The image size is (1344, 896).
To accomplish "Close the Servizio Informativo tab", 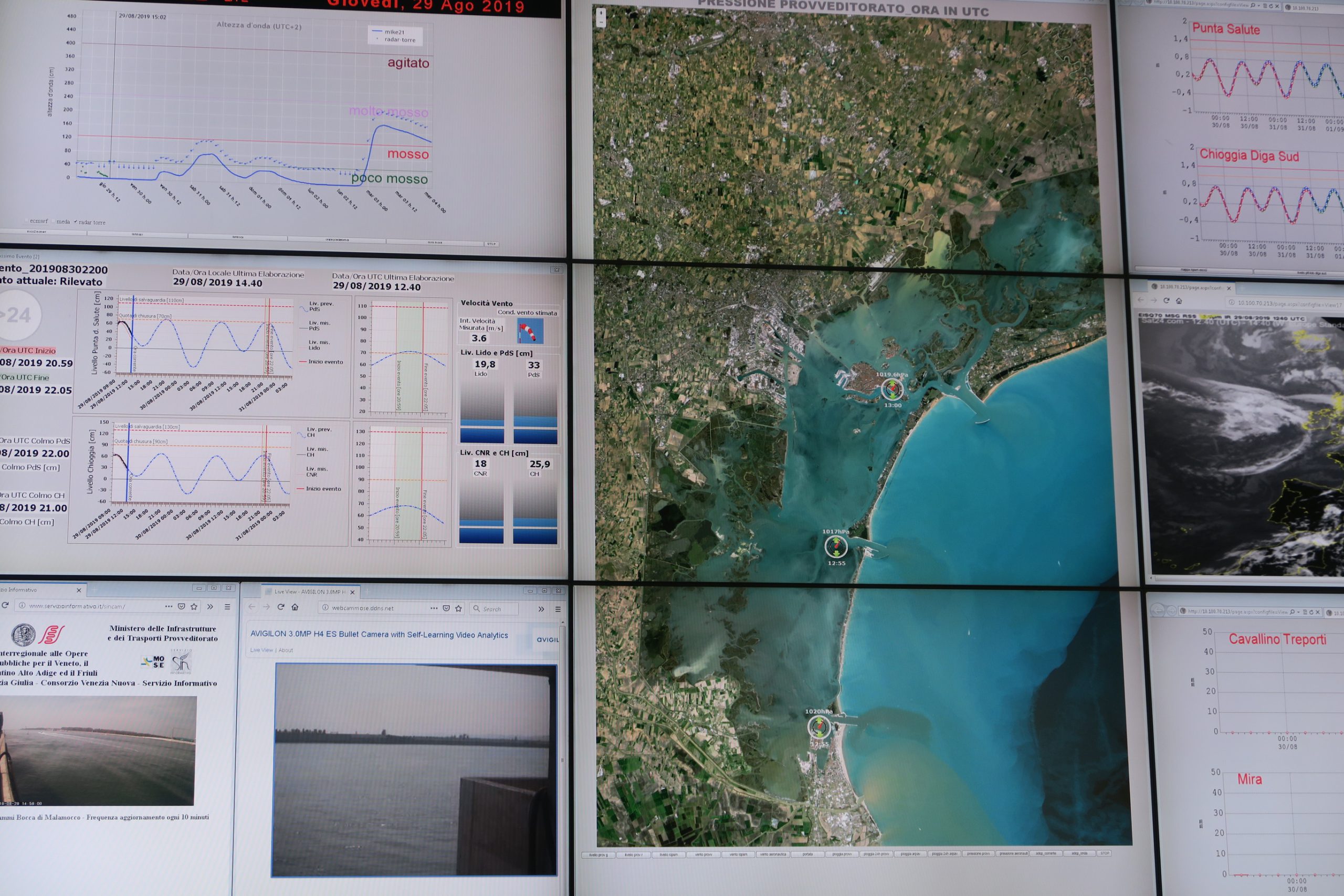I will 79,591.
